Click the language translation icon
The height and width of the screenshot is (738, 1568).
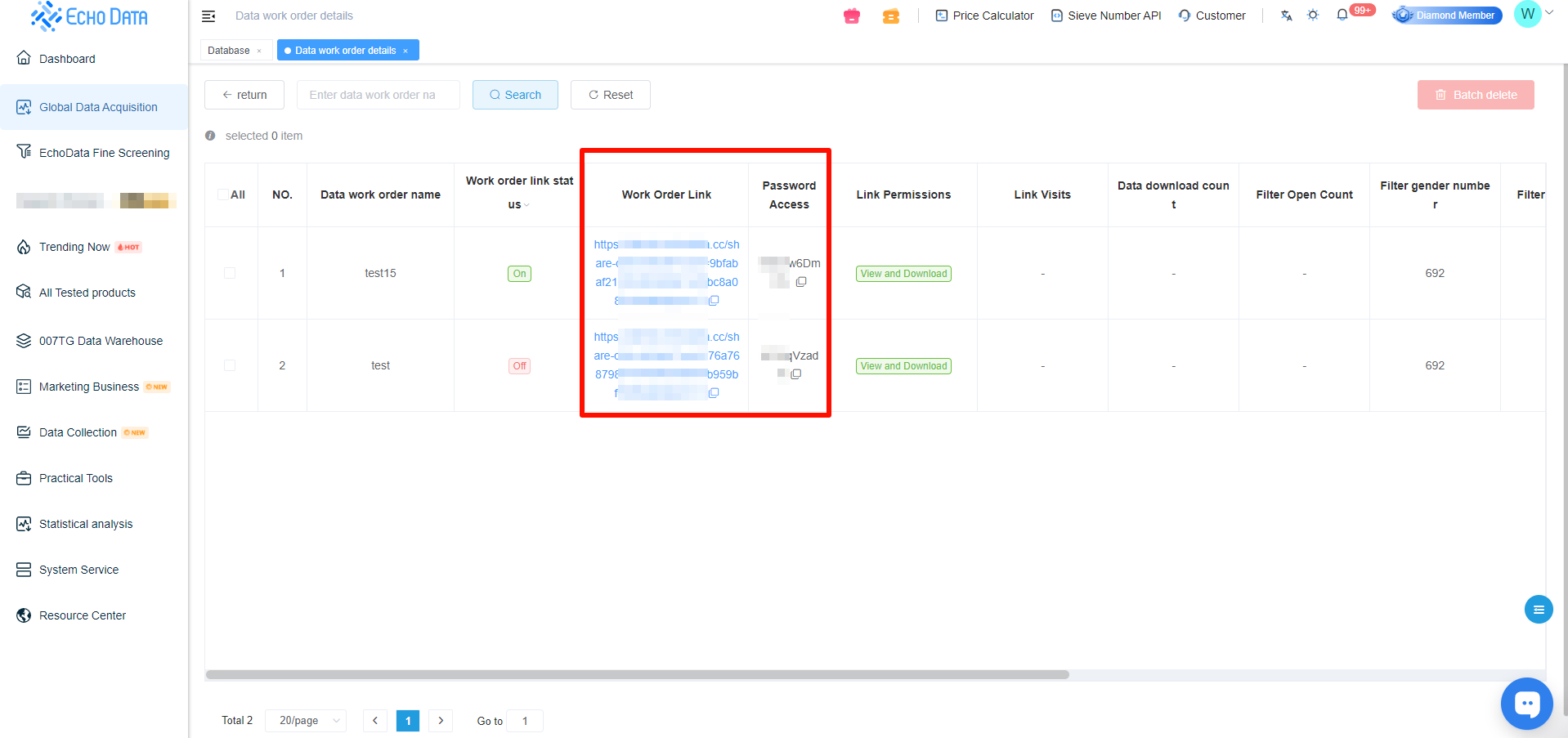tap(1286, 16)
